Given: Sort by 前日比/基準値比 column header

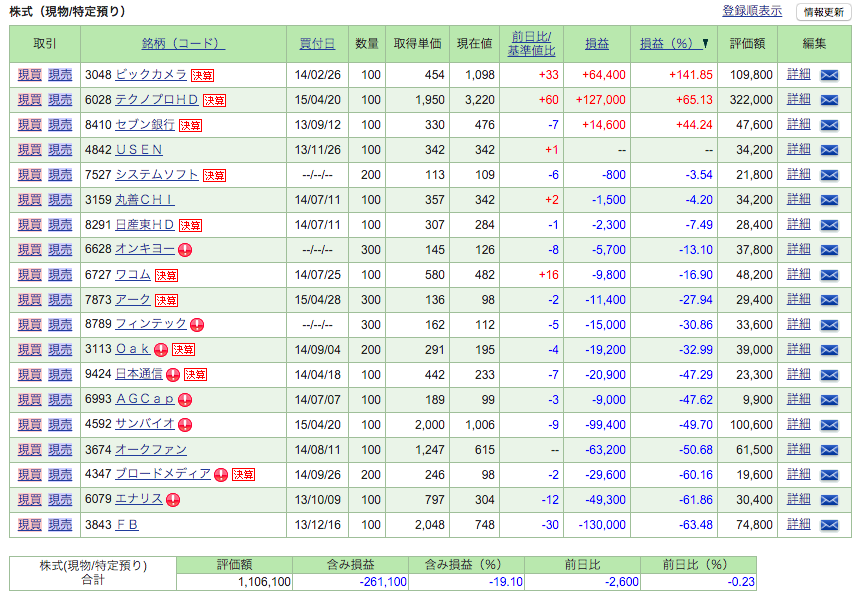Looking at the screenshot, I should tap(531, 43).
